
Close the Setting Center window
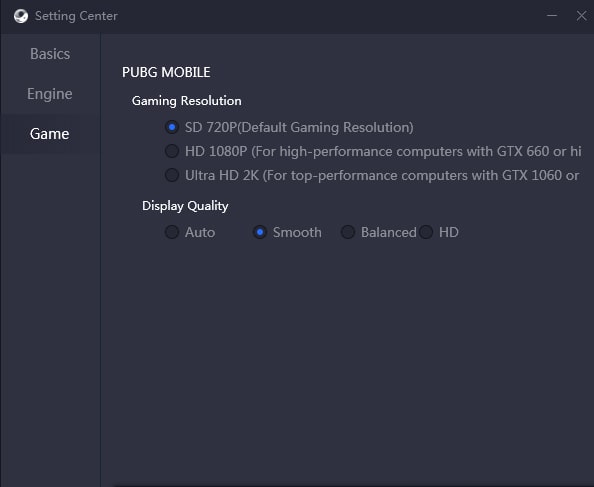(x=581, y=16)
